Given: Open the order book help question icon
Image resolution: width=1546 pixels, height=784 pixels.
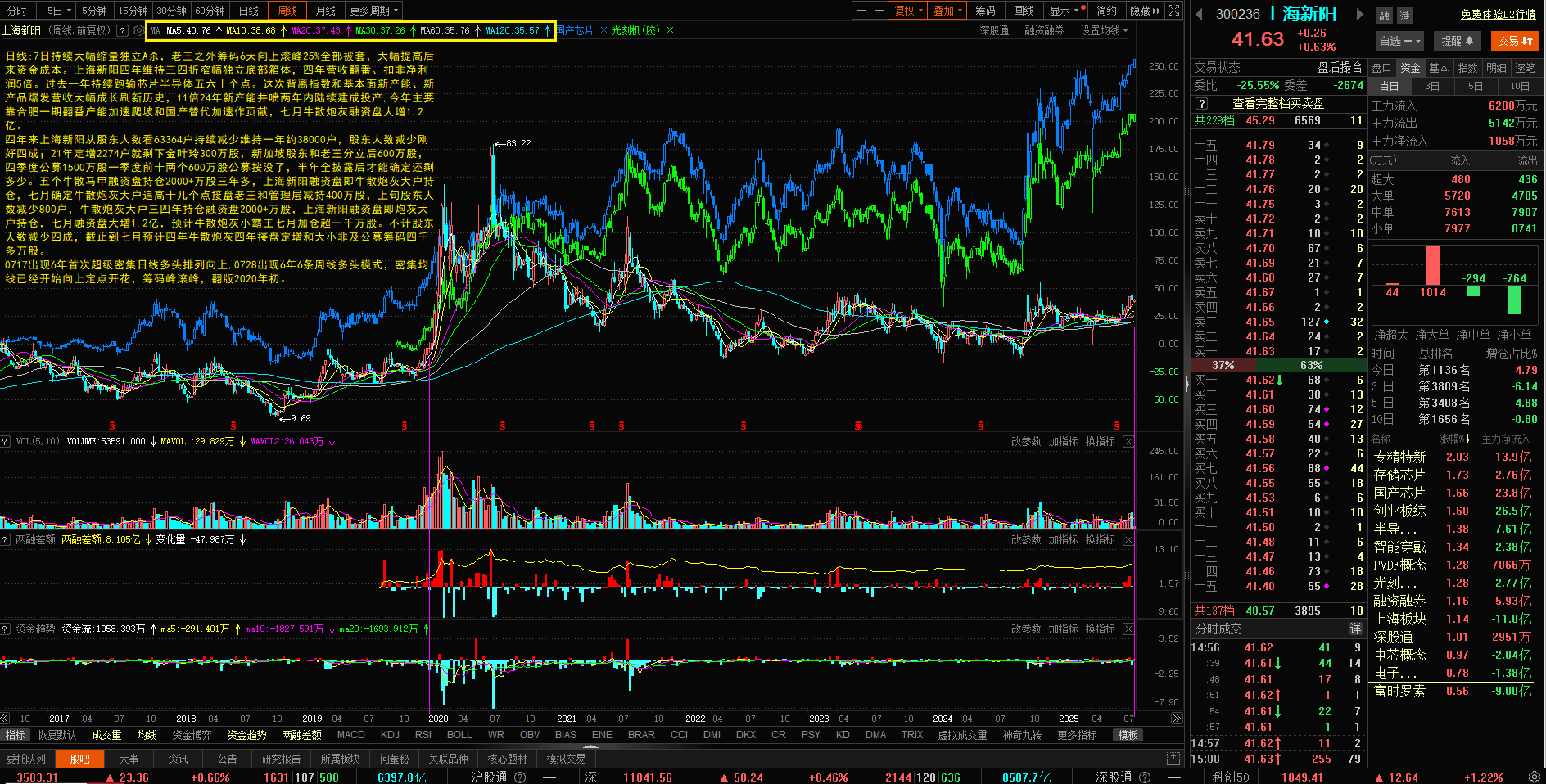Looking at the screenshot, I should [1201, 104].
